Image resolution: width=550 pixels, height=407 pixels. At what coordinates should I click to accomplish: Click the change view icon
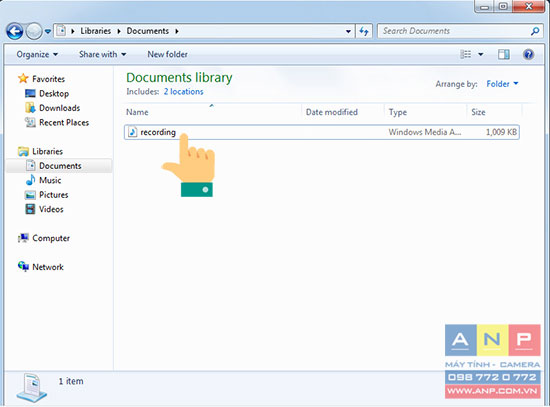pyautogui.click(x=465, y=54)
